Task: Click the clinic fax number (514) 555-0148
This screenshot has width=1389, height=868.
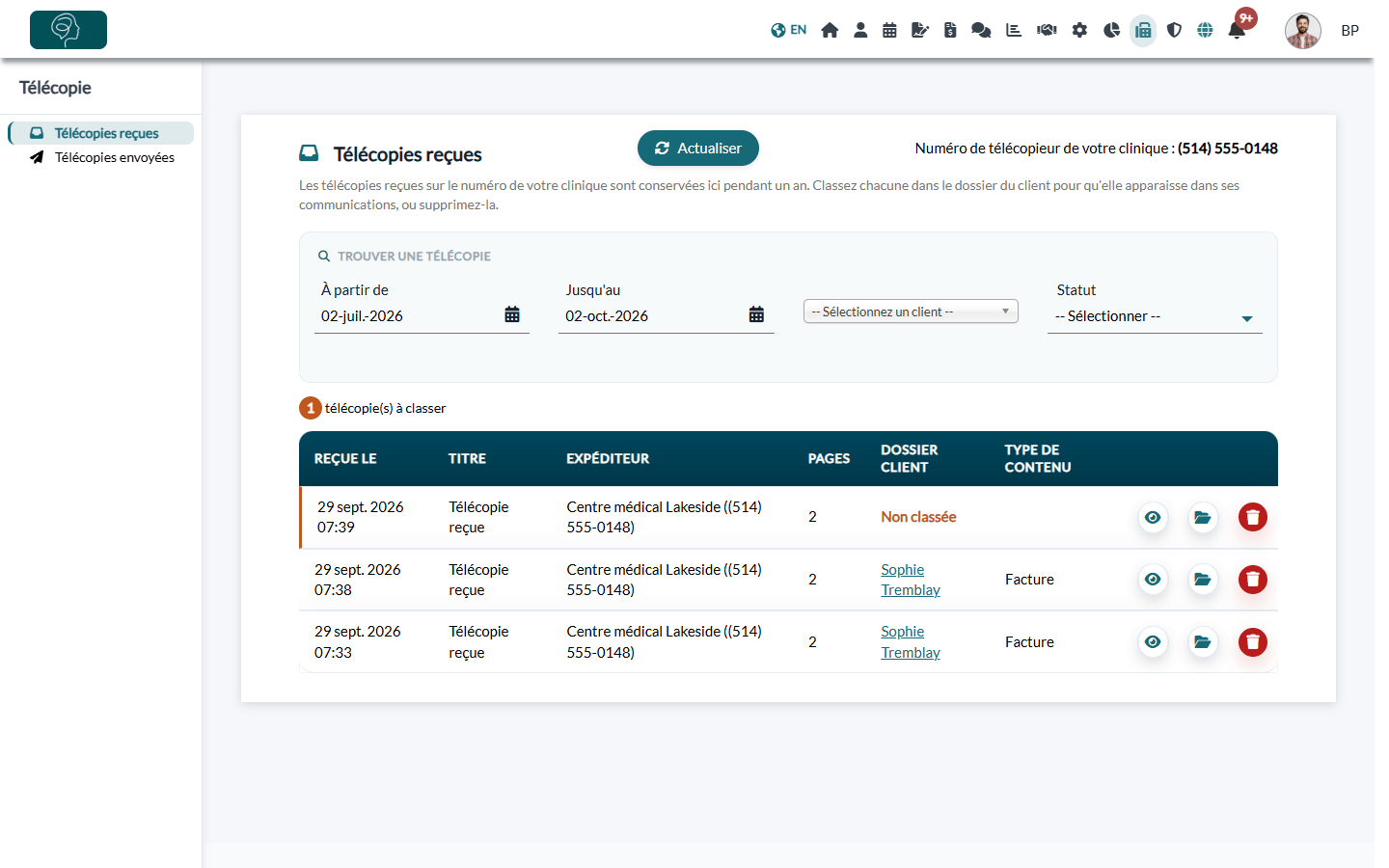Action: click(x=1228, y=149)
